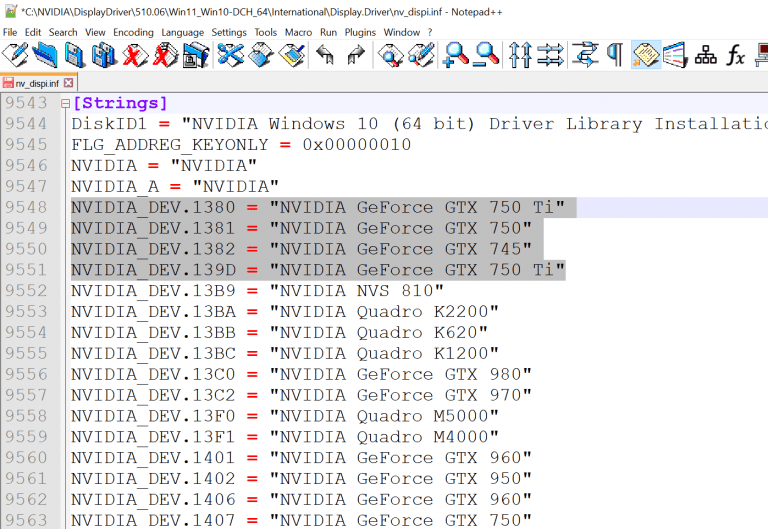Click the Undo arrow icon
Image resolution: width=768 pixels, height=529 pixels.
click(325, 54)
